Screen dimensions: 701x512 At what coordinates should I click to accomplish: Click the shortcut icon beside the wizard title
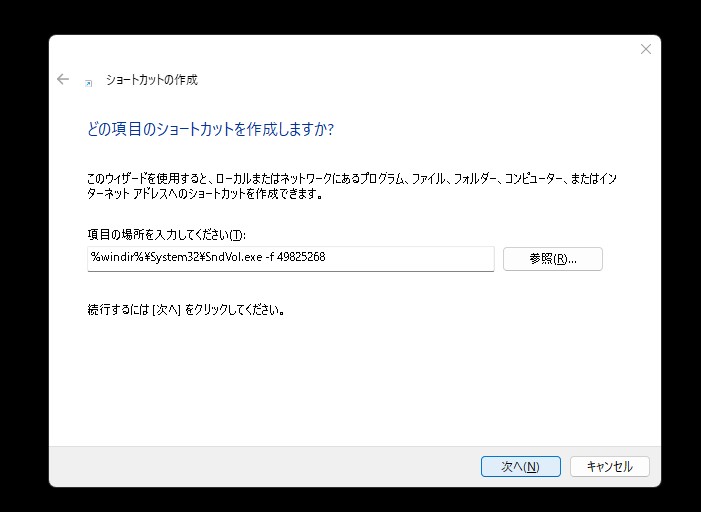(x=89, y=82)
